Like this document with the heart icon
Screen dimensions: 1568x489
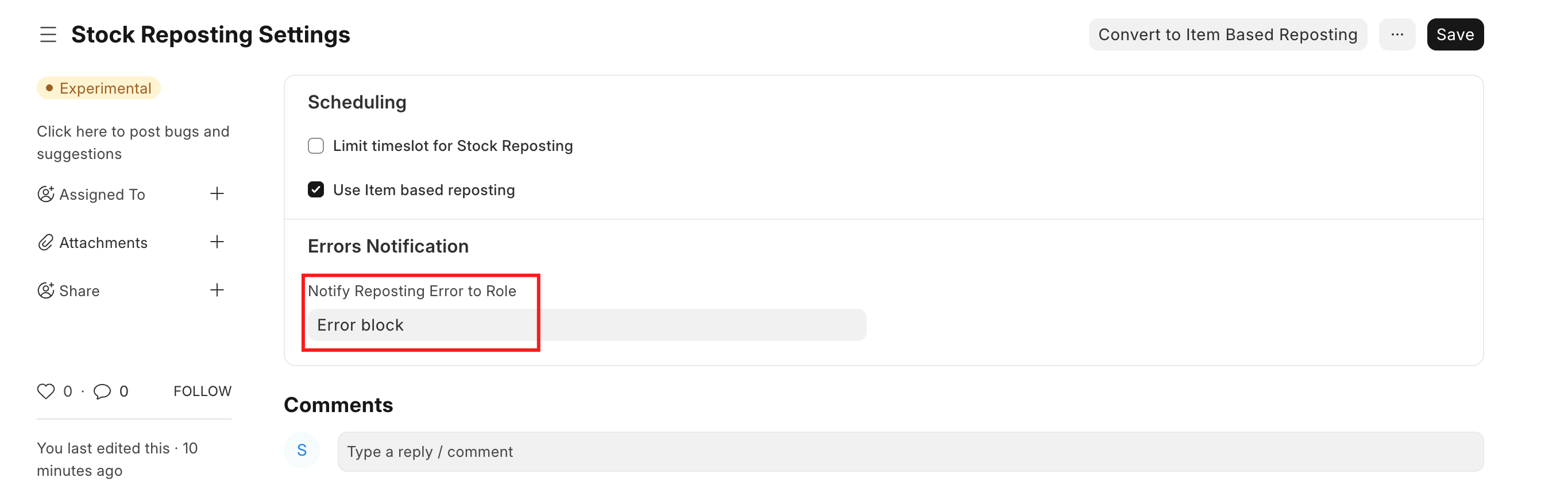[45, 391]
